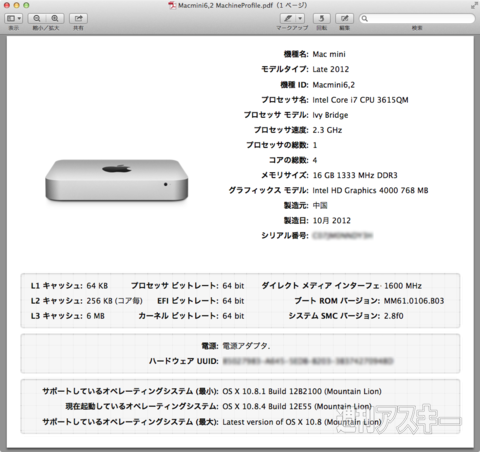Open the 表示 view mode dropdown

13,18
